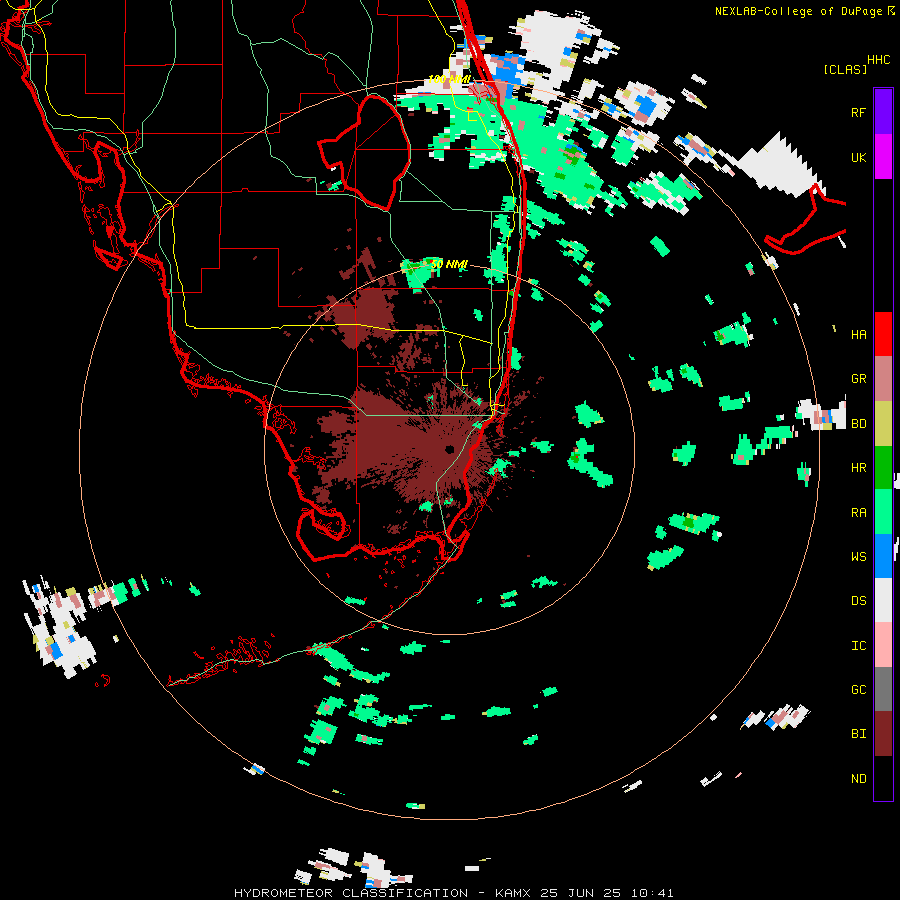Click the GR legend label text
The width and height of the screenshot is (900, 900).
(x=858, y=379)
